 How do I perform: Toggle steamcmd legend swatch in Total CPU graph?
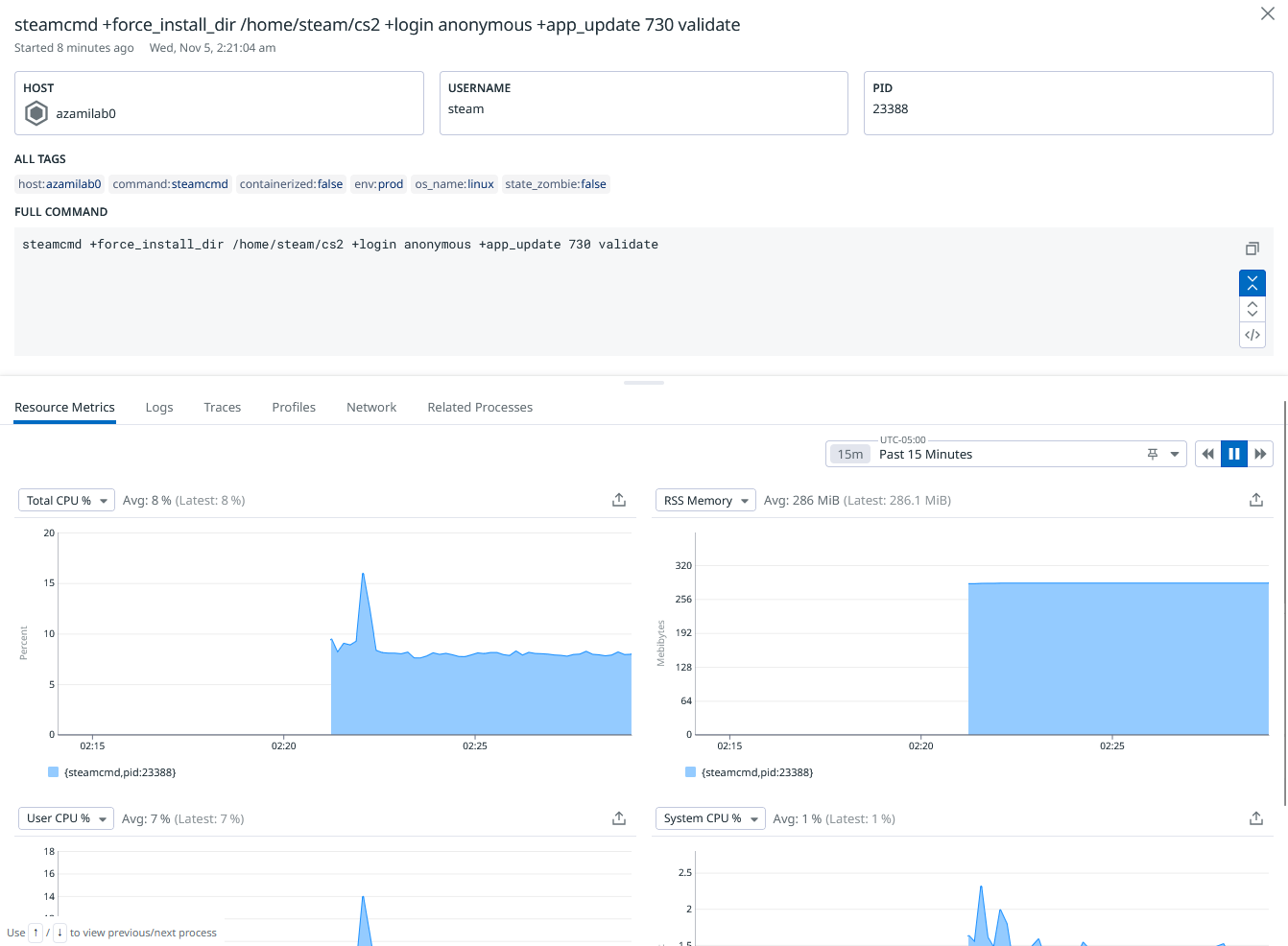54,772
